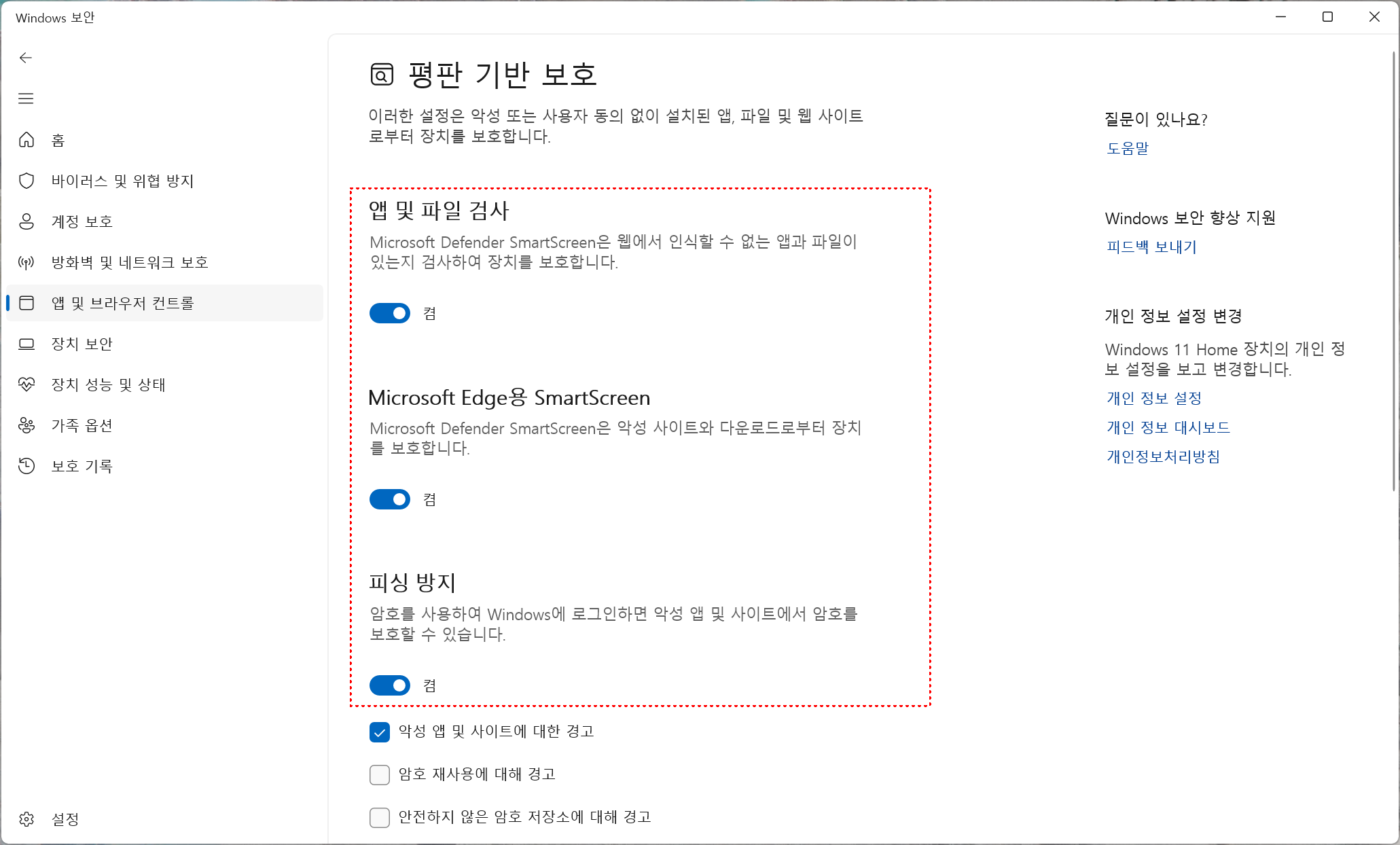1400x845 pixels.
Task: Uncheck 악성 앱 및 사이트에 대한 경고
Action: [379, 732]
